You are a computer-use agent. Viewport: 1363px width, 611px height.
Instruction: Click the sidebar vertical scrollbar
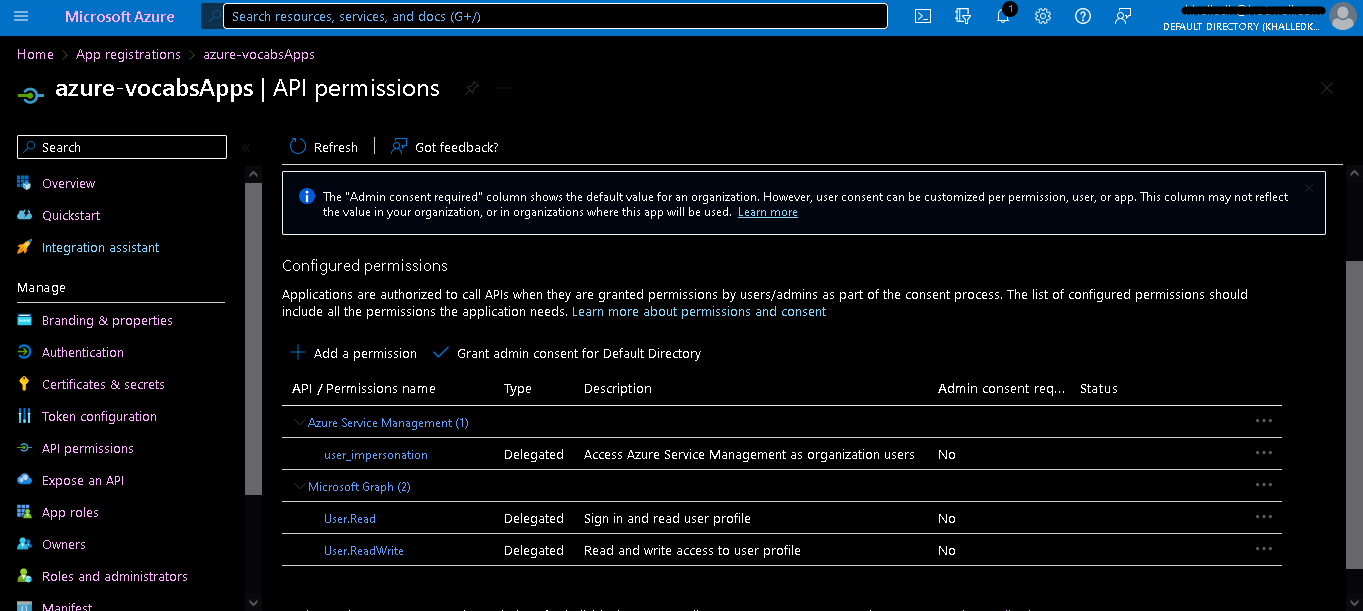(253, 338)
